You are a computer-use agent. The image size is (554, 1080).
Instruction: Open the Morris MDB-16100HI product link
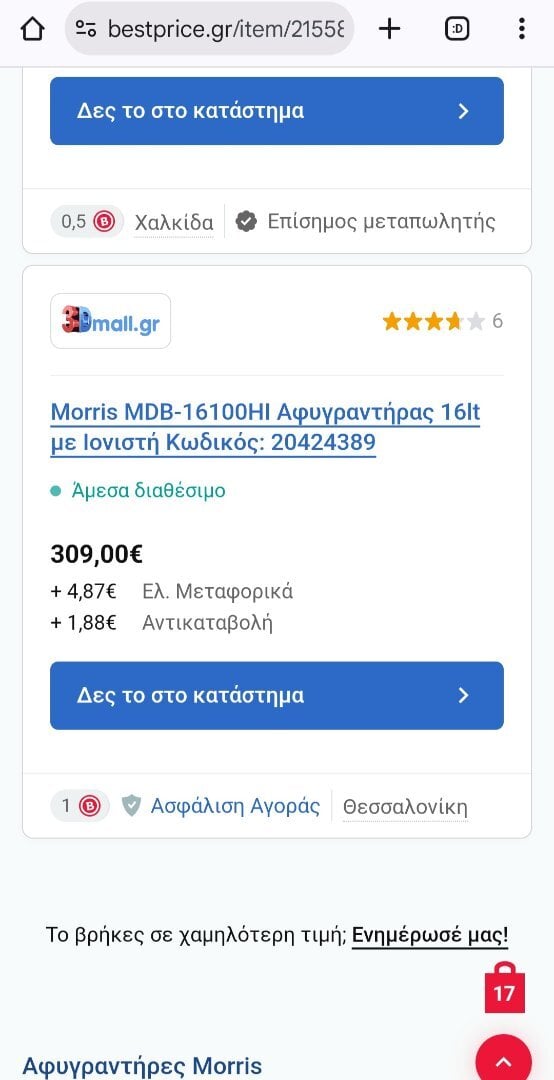(x=265, y=428)
